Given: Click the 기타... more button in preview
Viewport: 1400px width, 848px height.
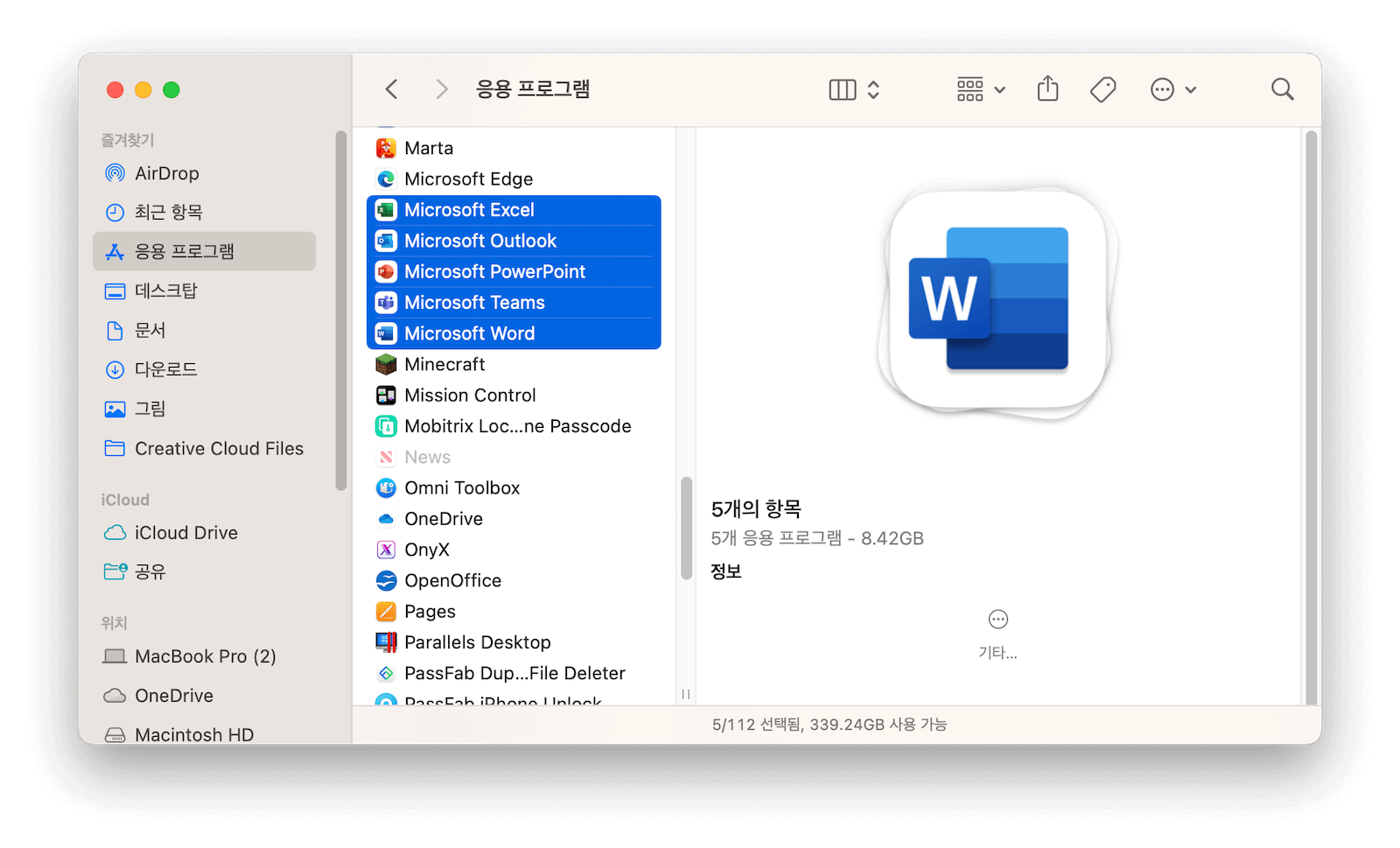Looking at the screenshot, I should 997,634.
